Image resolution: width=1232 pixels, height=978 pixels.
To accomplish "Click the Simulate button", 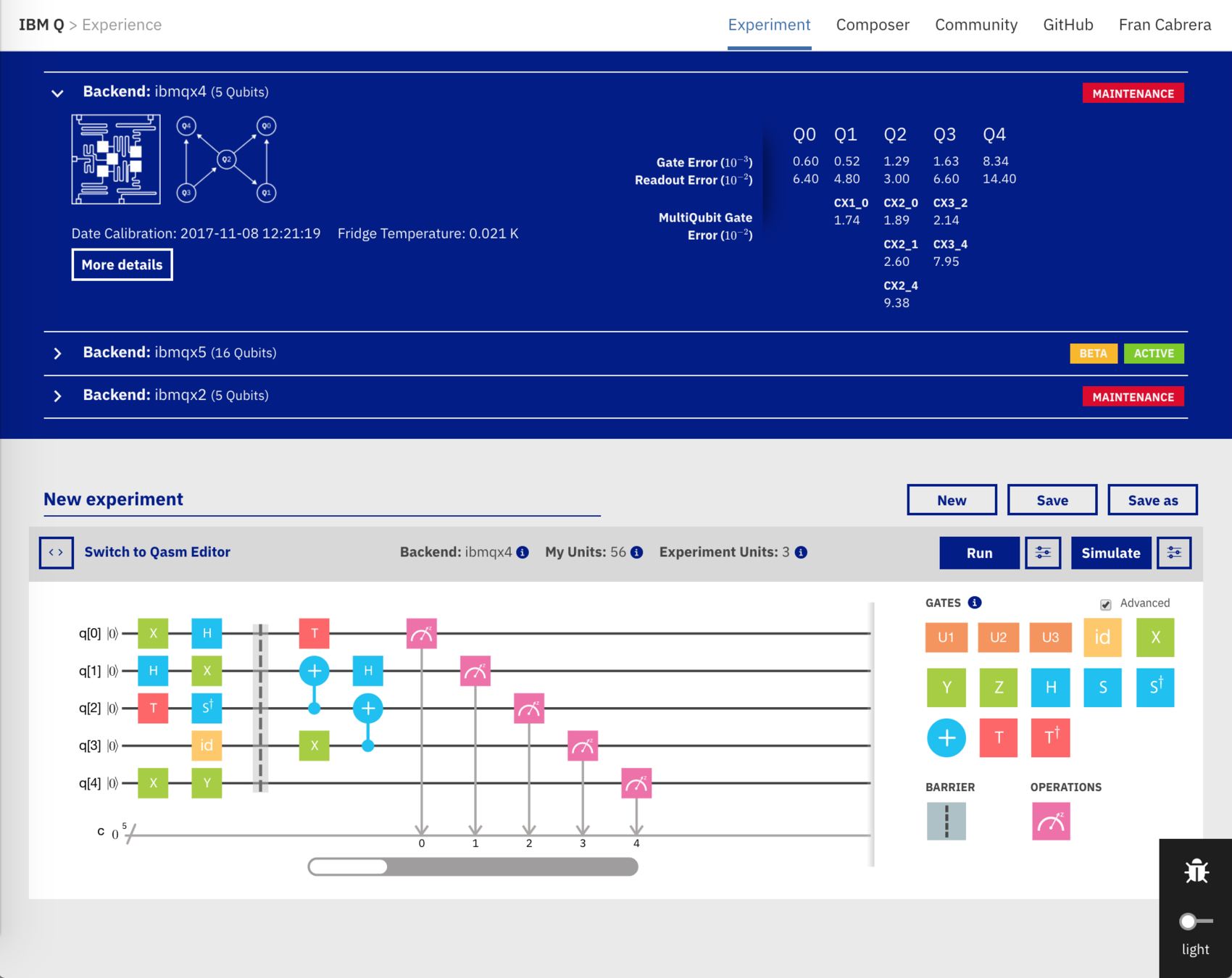I will (x=1110, y=553).
